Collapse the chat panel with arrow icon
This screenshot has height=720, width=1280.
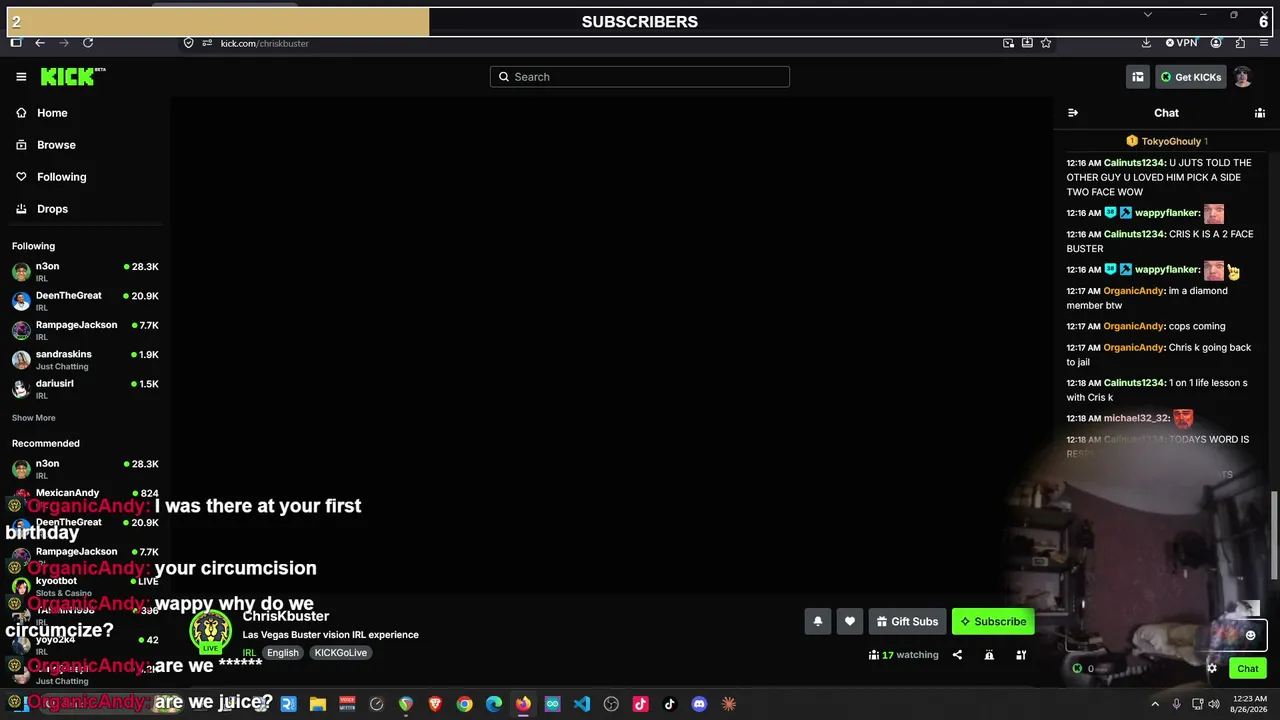1073,113
